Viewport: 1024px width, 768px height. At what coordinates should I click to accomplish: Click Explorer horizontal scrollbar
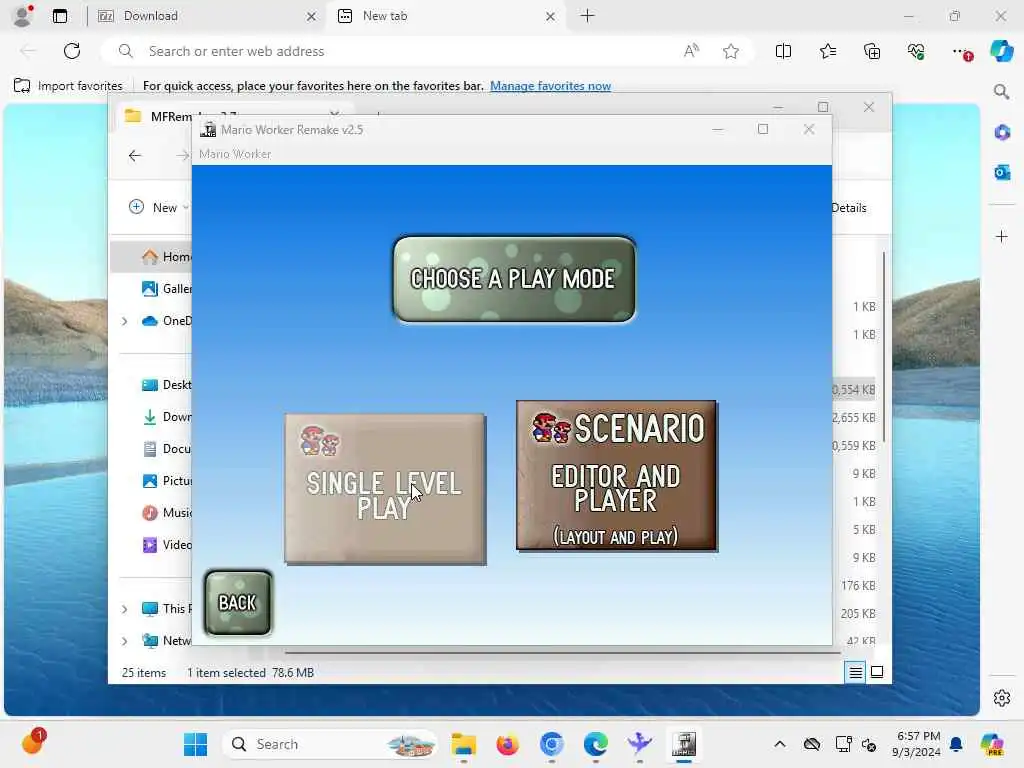pyautogui.click(x=562, y=652)
